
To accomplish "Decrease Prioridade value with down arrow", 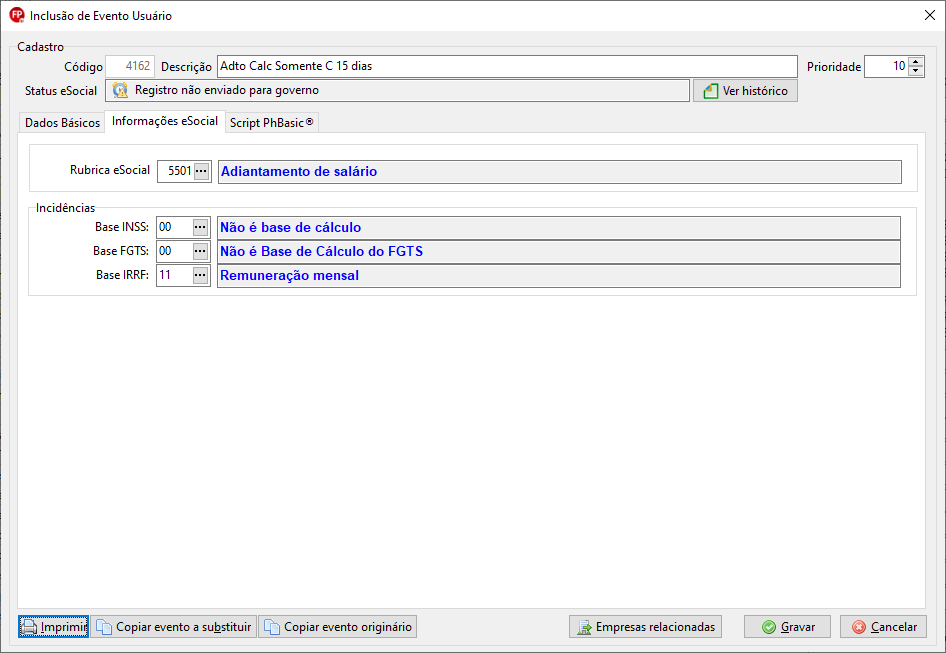I will tap(916, 71).
